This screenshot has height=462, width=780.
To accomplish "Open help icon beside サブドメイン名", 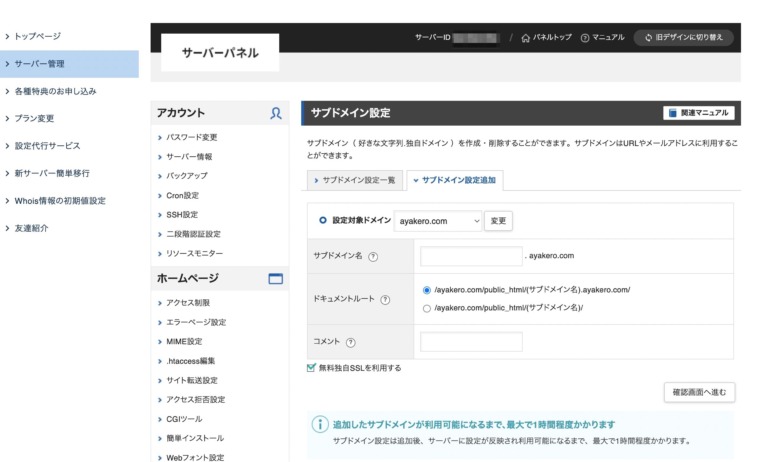I will 373,257.
